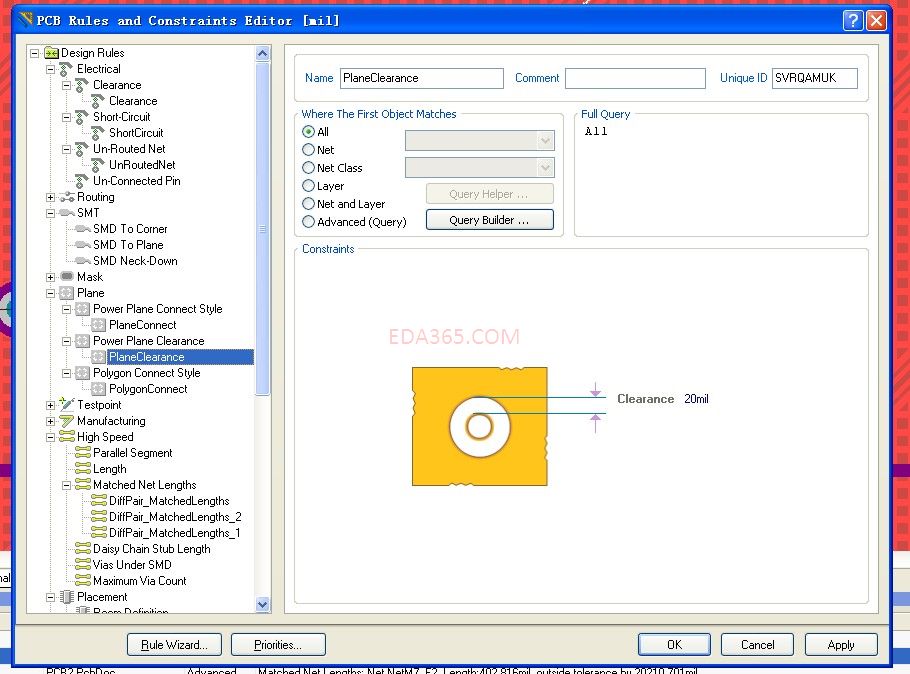Viewport: 910px width, 674px height.
Task: Click the Placement category icon
Action: point(67,597)
